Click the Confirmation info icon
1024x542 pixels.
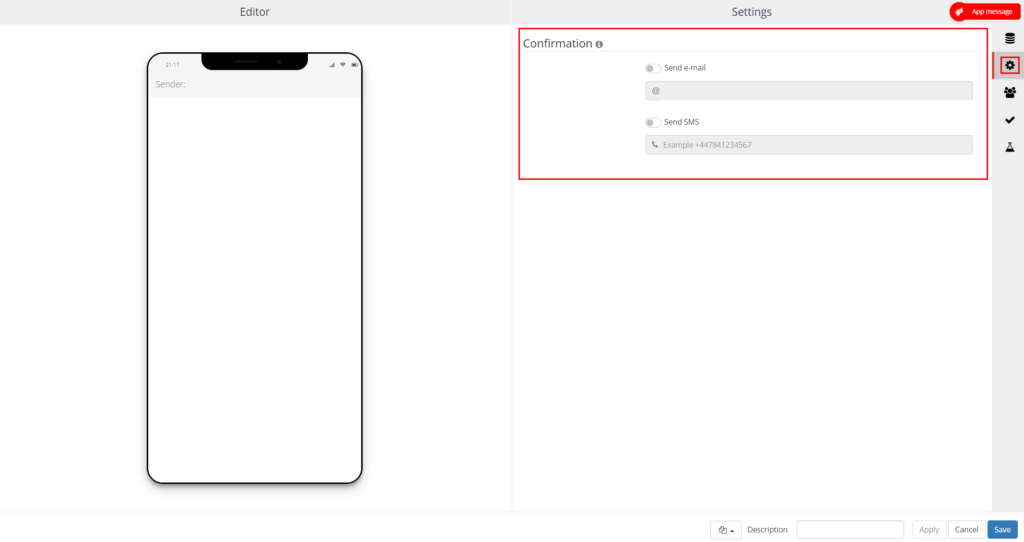click(x=599, y=44)
